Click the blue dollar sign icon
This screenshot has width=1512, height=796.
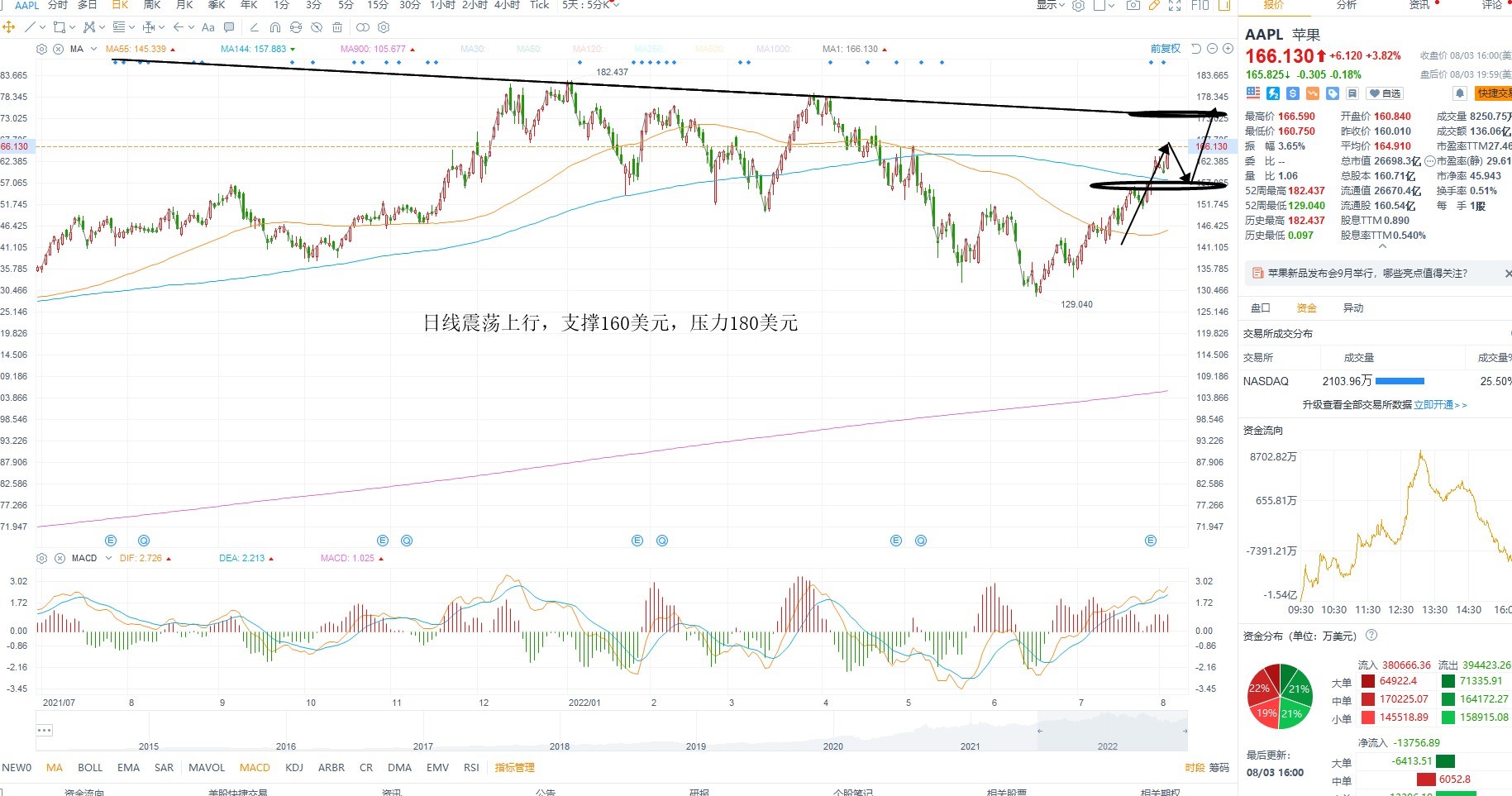click(1293, 93)
